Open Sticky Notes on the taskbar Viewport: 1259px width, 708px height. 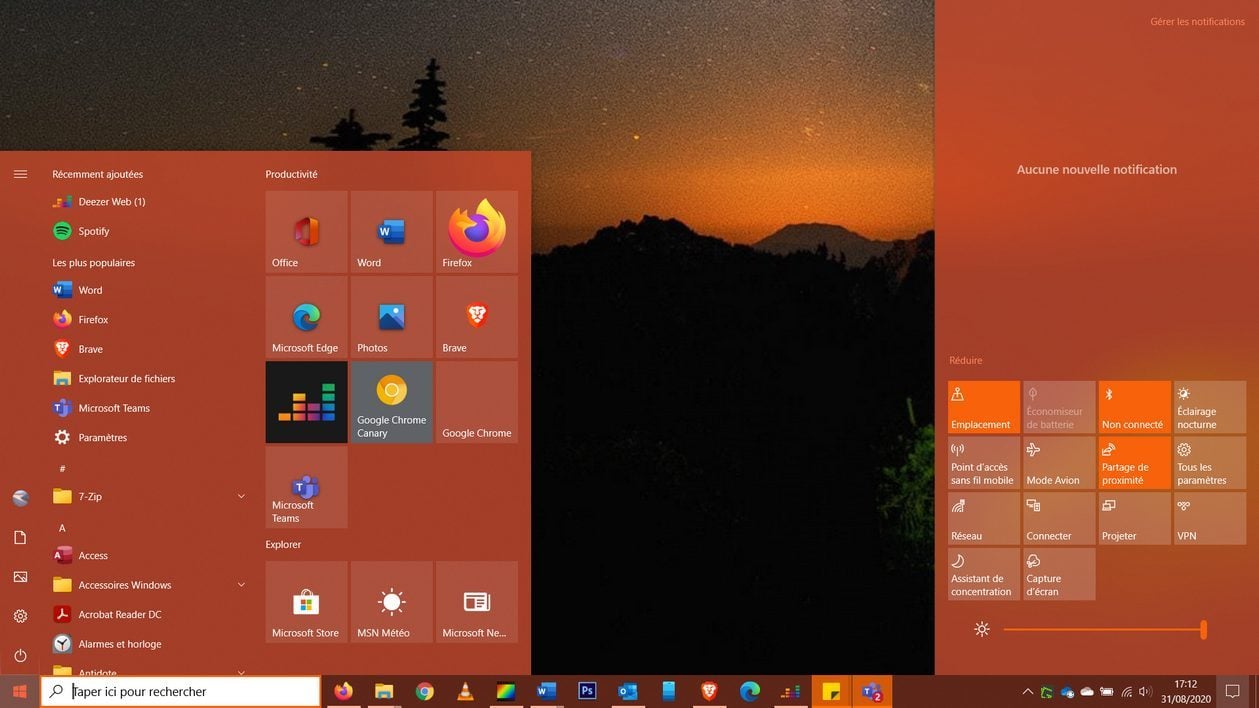(x=831, y=691)
